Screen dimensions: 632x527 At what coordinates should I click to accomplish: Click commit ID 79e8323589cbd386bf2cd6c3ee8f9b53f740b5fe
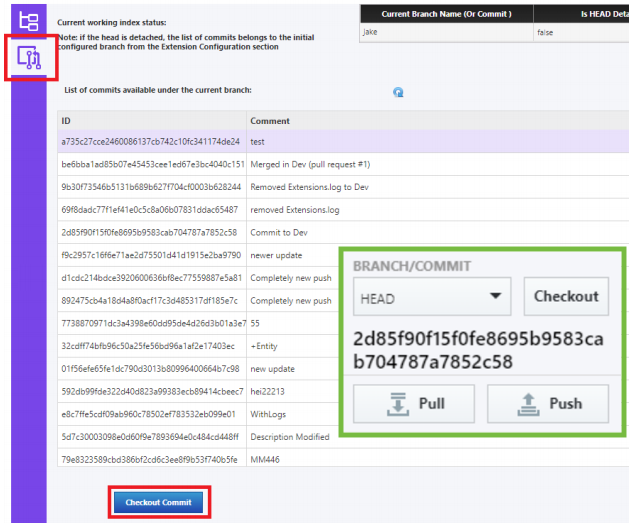coord(150,460)
